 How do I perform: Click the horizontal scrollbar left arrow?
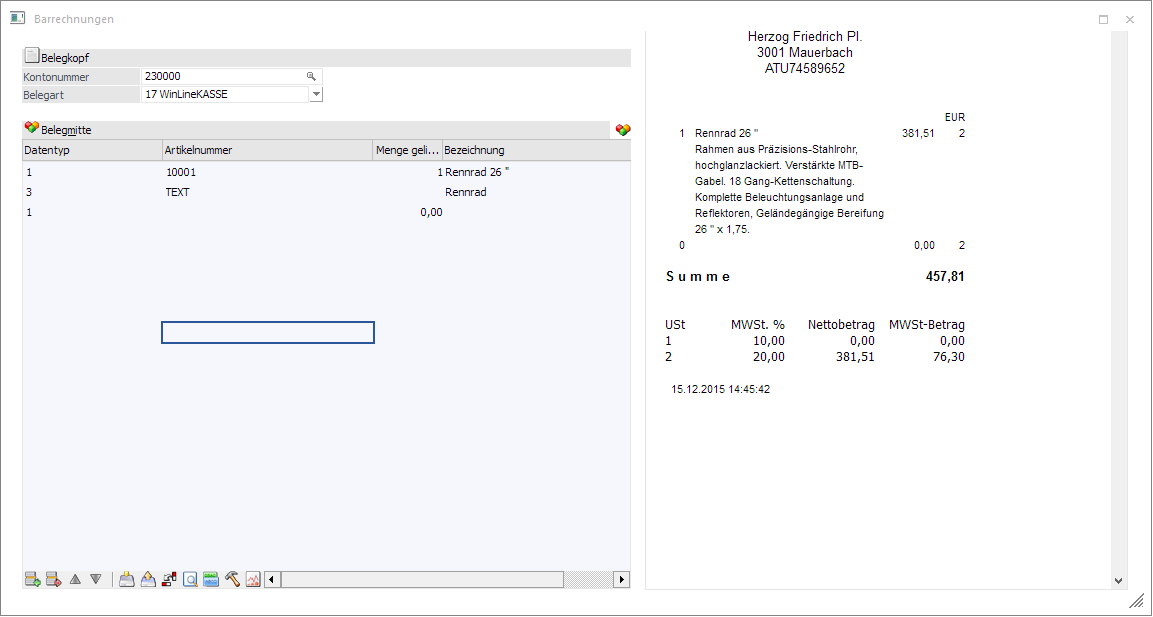pos(272,579)
